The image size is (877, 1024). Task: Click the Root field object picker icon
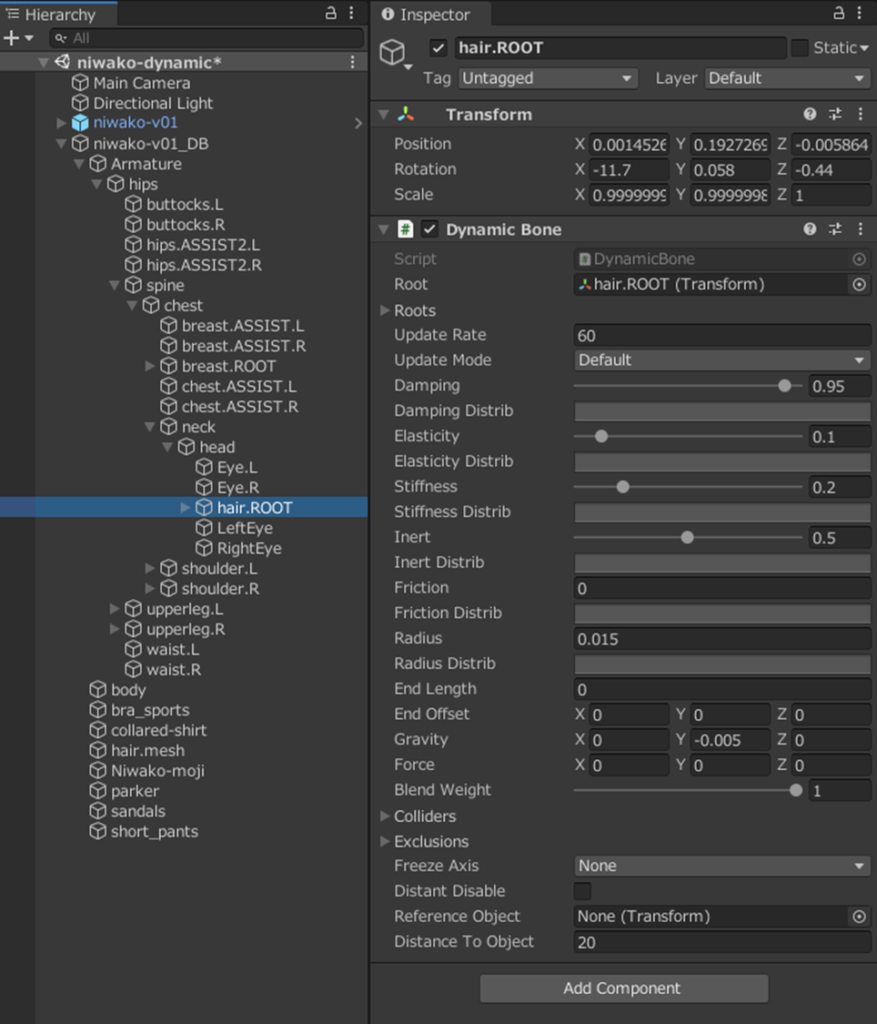click(x=858, y=285)
